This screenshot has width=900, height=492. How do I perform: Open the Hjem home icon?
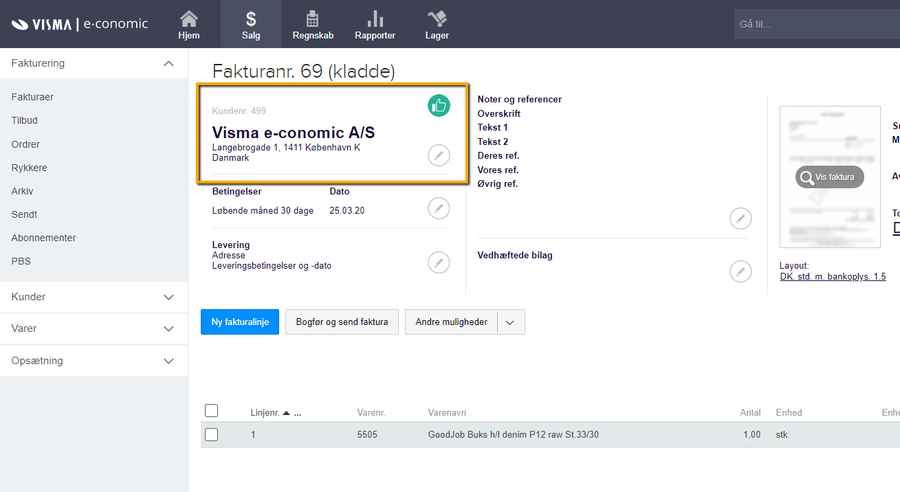click(189, 24)
